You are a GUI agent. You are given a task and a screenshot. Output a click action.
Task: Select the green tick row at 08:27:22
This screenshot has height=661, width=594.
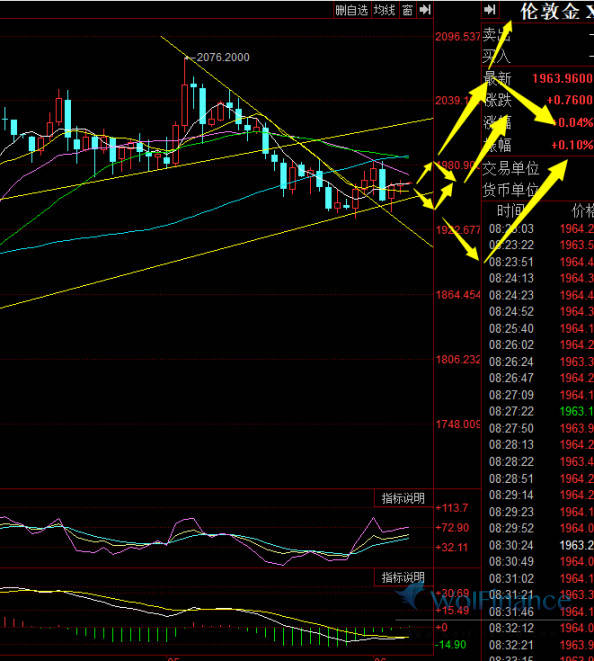(x=541, y=411)
